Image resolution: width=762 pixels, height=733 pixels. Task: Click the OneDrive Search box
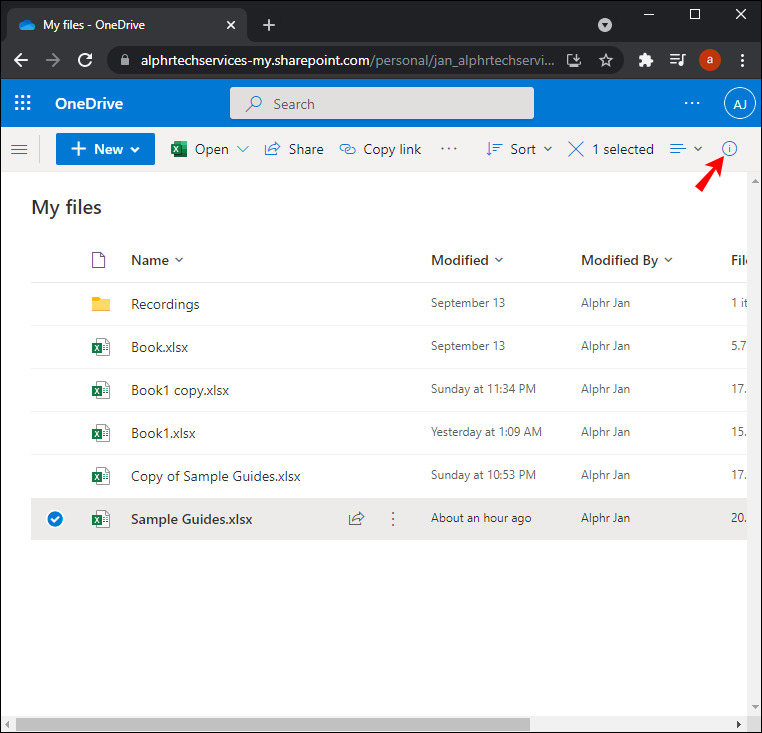tap(381, 103)
